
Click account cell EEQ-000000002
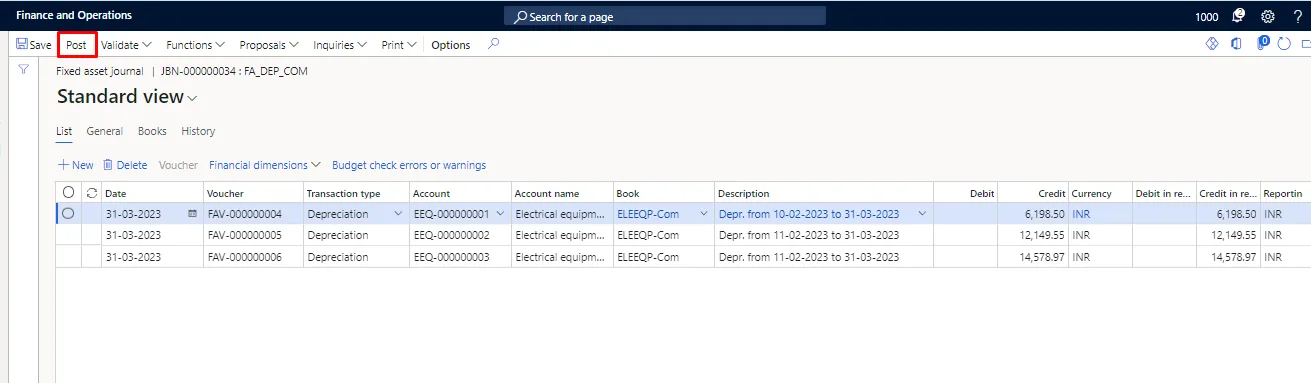(x=451, y=235)
